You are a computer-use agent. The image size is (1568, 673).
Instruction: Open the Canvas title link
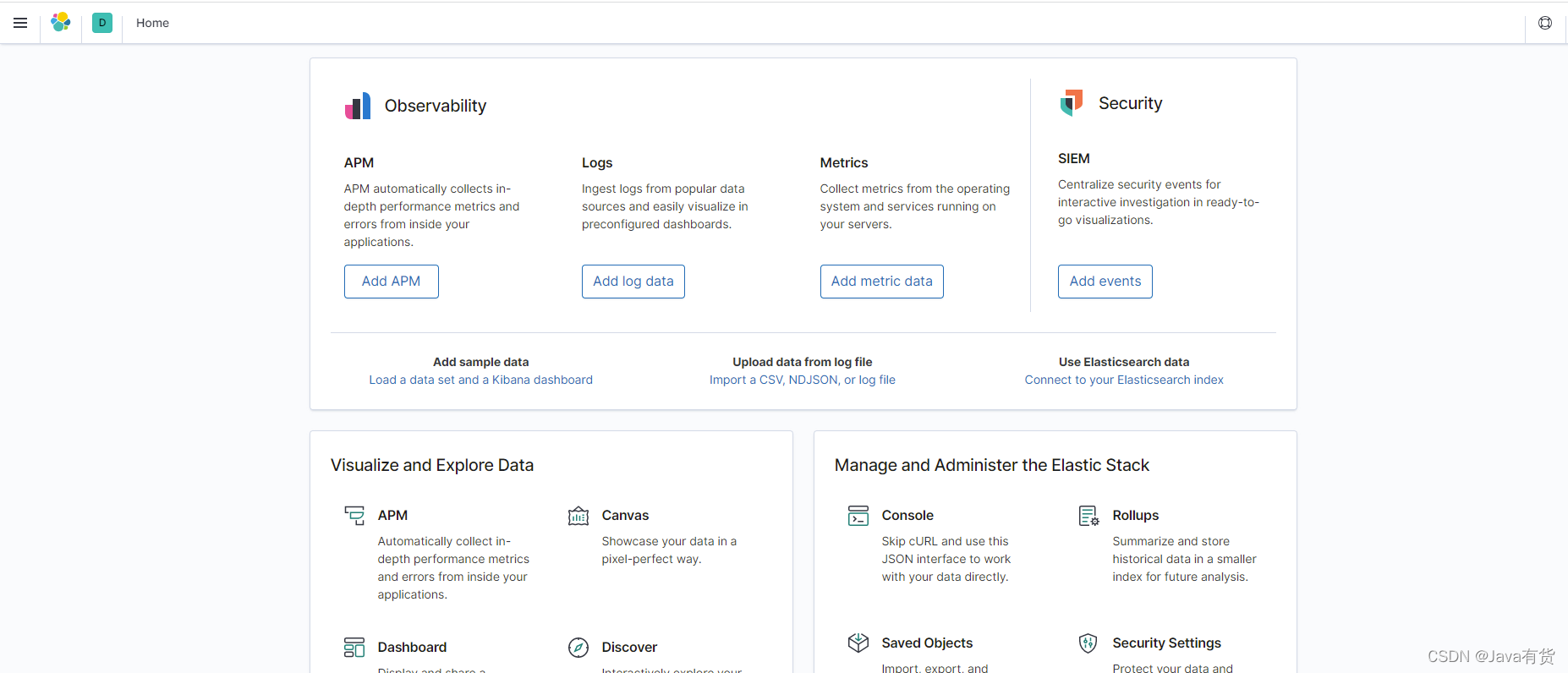pos(625,515)
